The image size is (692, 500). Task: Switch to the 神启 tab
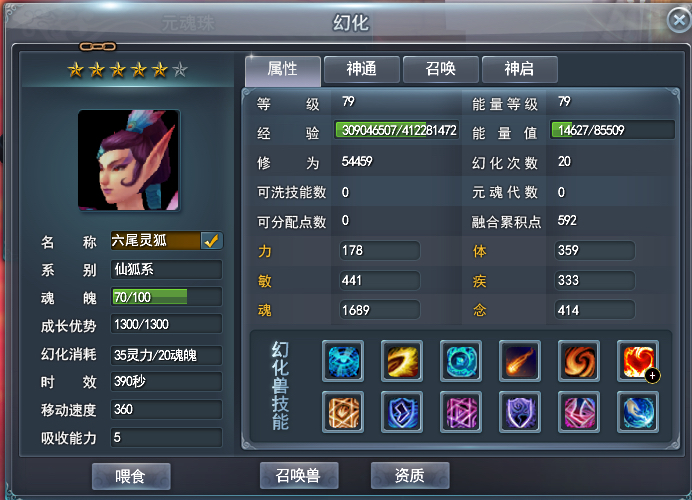[x=519, y=69]
